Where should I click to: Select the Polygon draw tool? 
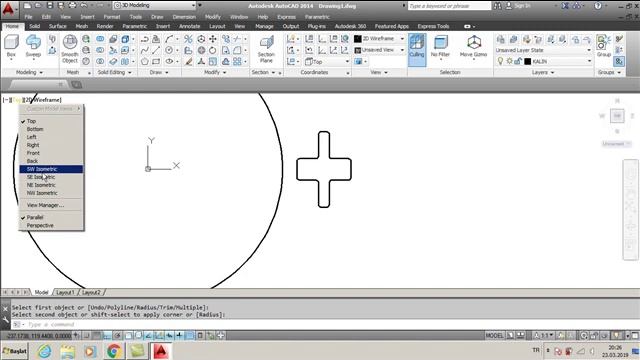144,62
